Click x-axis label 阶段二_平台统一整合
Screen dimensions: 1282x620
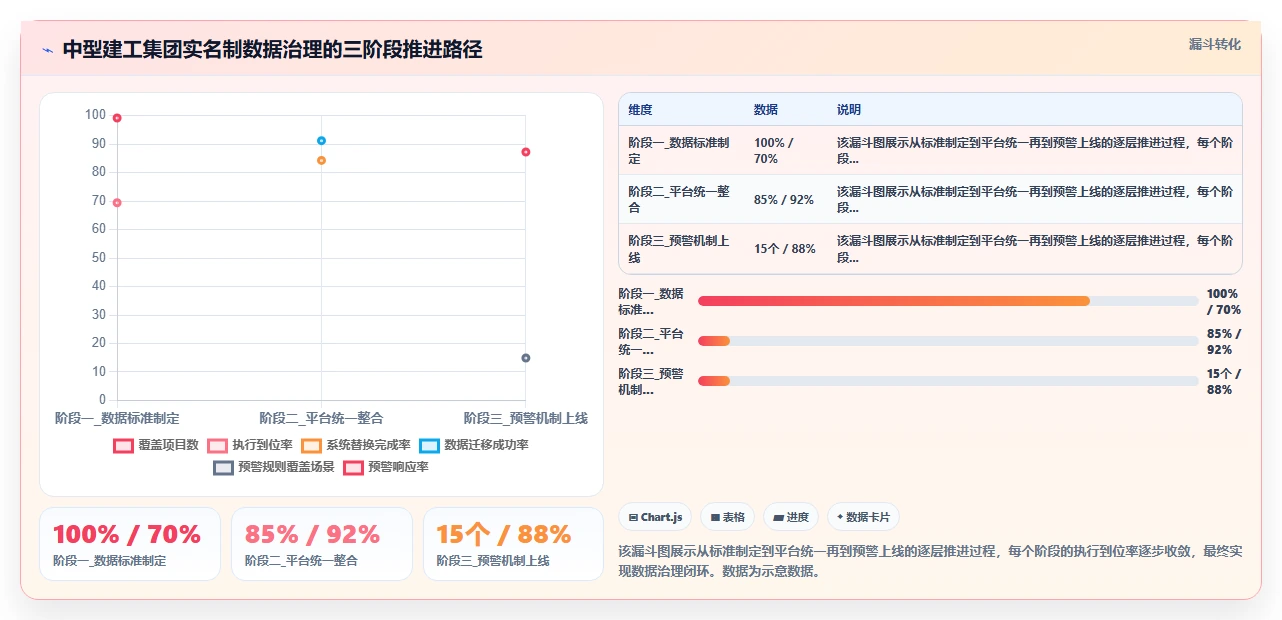321,418
